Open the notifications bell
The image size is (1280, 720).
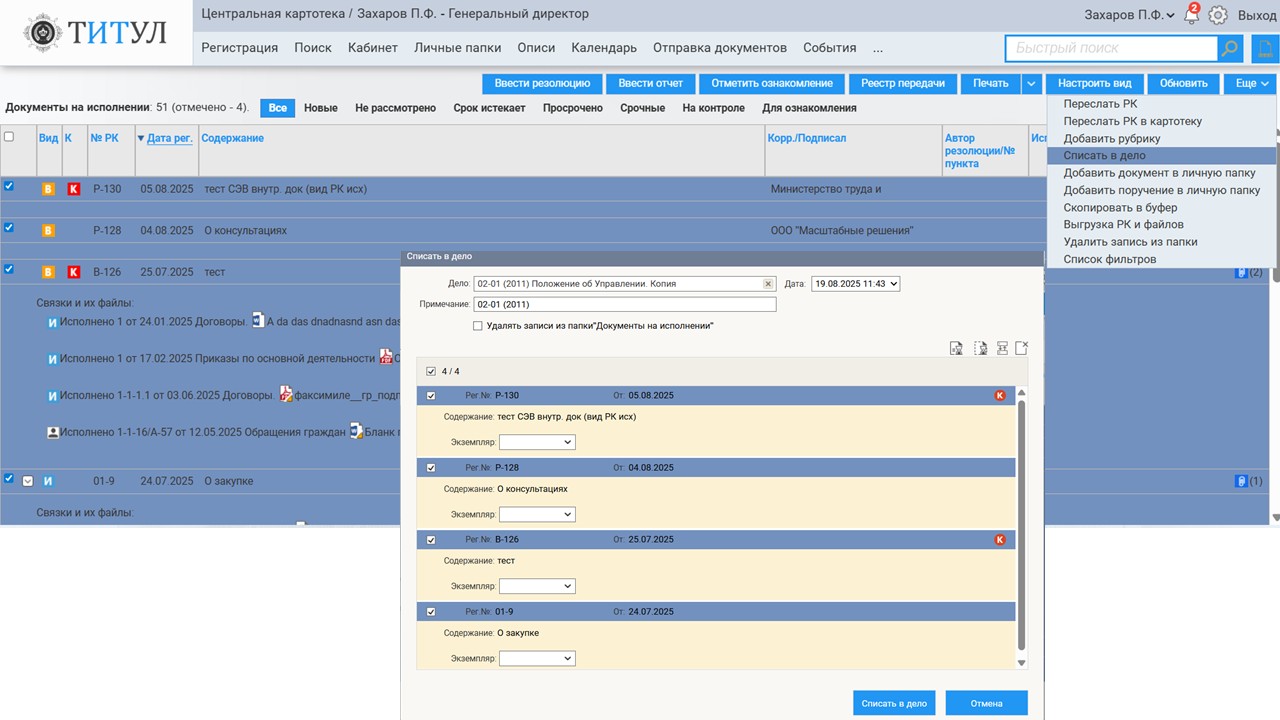pyautogui.click(x=1191, y=16)
